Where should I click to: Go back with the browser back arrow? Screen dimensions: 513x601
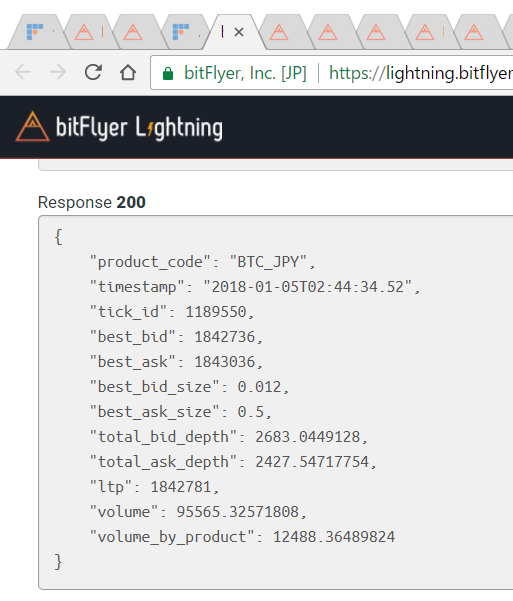coord(23,72)
